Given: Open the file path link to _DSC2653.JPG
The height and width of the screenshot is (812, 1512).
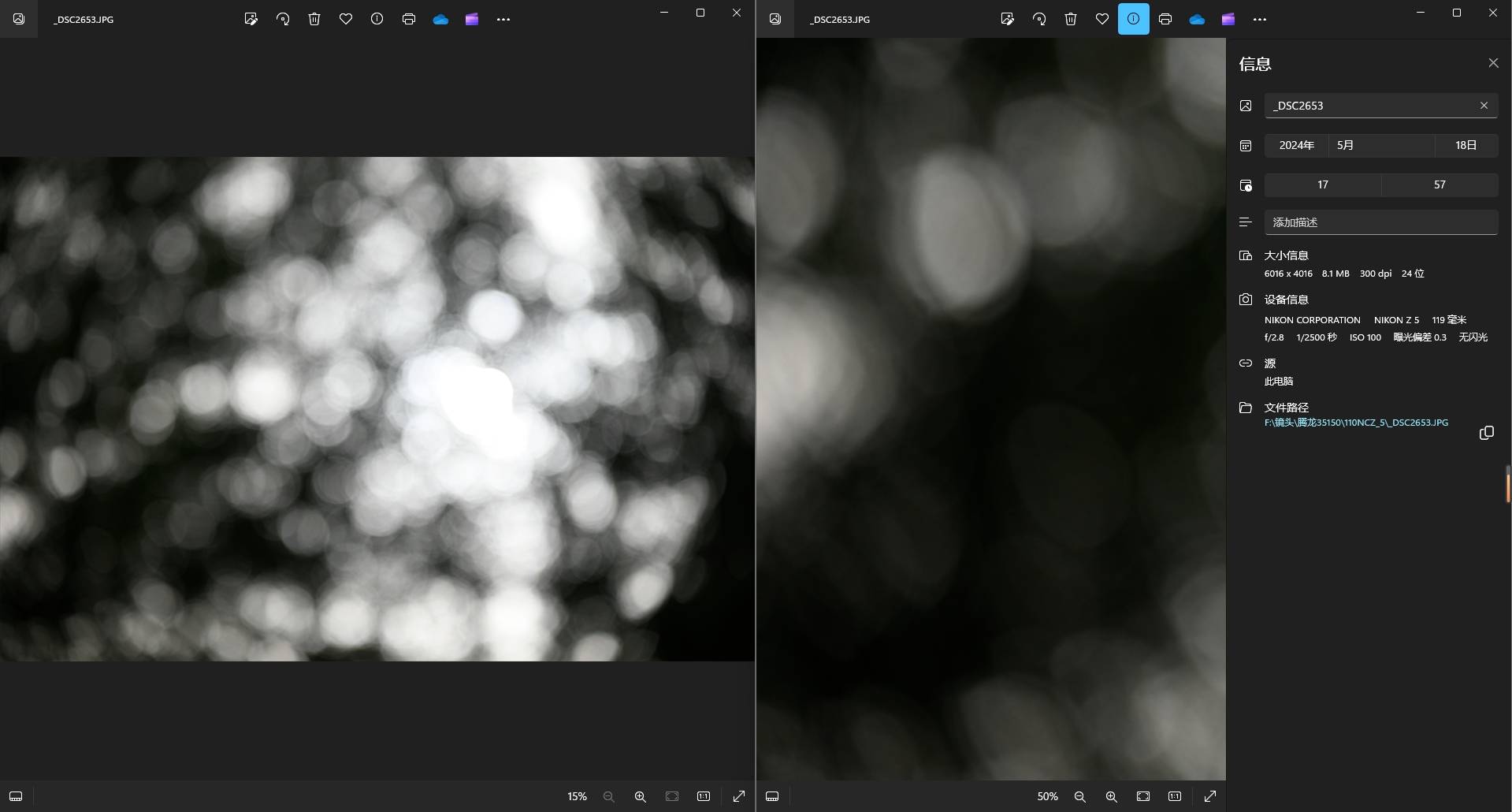Looking at the screenshot, I should (1355, 423).
